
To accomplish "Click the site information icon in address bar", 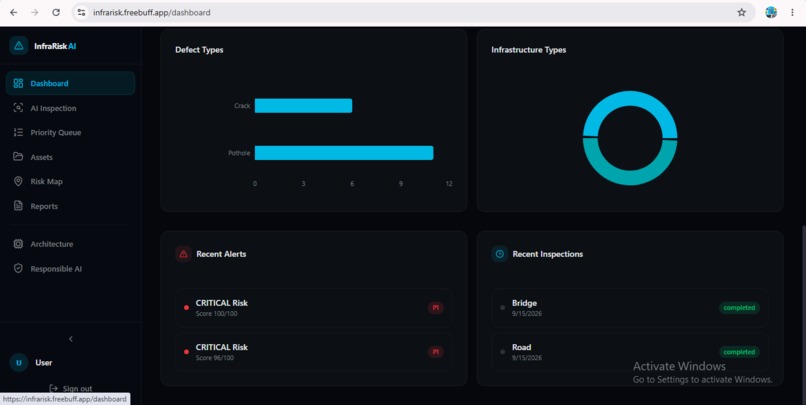I will click(81, 12).
